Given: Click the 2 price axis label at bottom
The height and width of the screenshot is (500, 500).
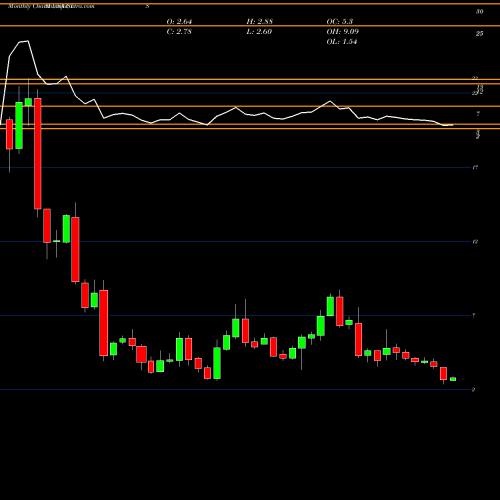Looking at the screenshot, I should tap(474, 389).
